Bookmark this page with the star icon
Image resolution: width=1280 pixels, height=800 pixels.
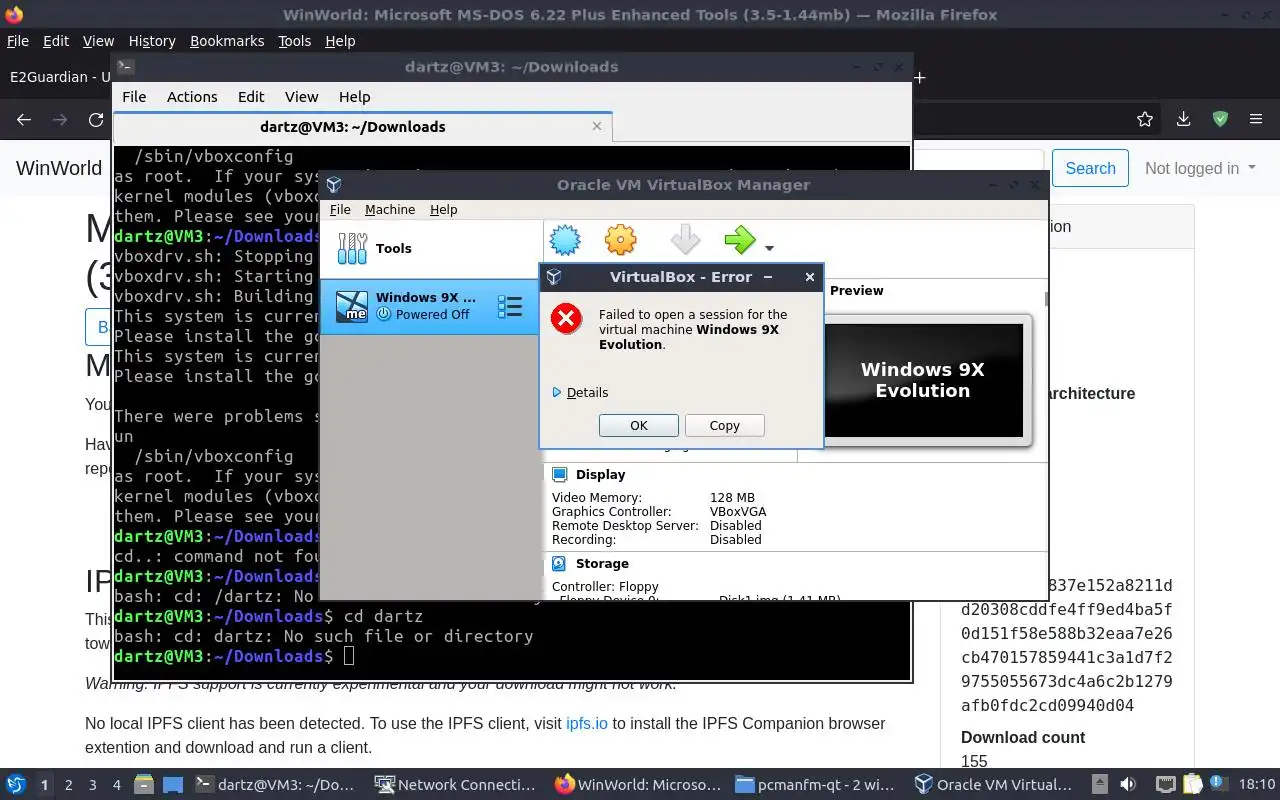point(1145,119)
